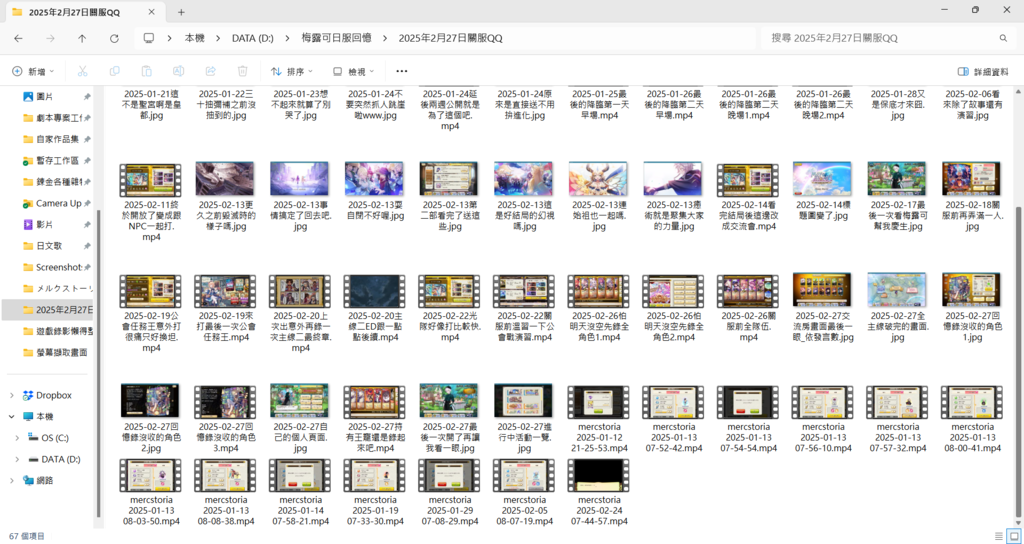
Task: Select 2025-02-27進行中活動一覽.jpg thumbnail
Action: 523,401
